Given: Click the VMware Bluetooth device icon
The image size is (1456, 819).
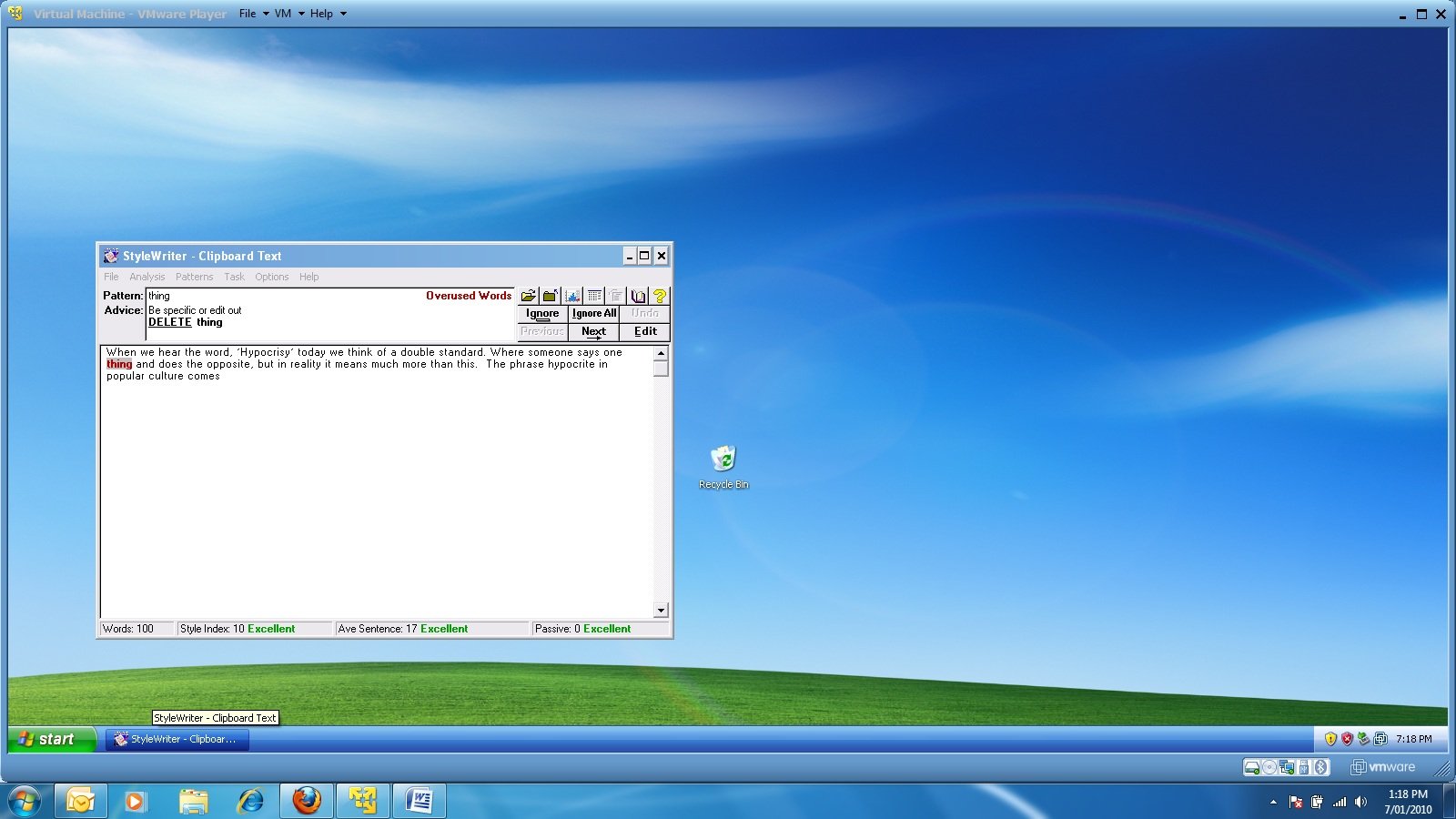Looking at the screenshot, I should [1320, 767].
